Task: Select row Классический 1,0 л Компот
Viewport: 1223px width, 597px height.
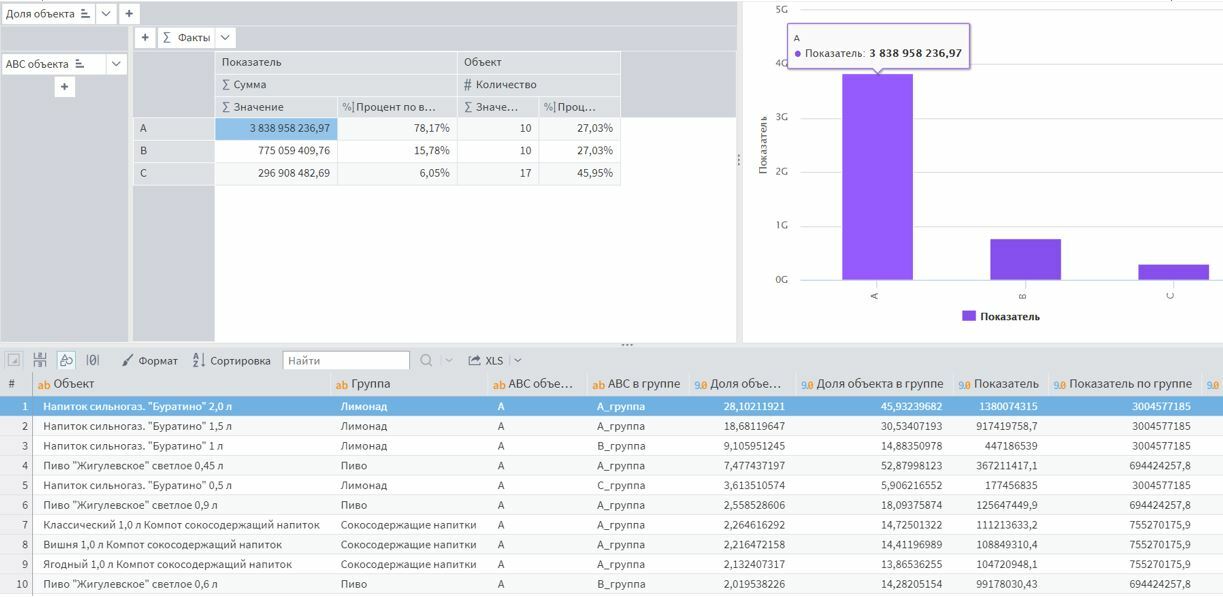Action: [x=611, y=524]
